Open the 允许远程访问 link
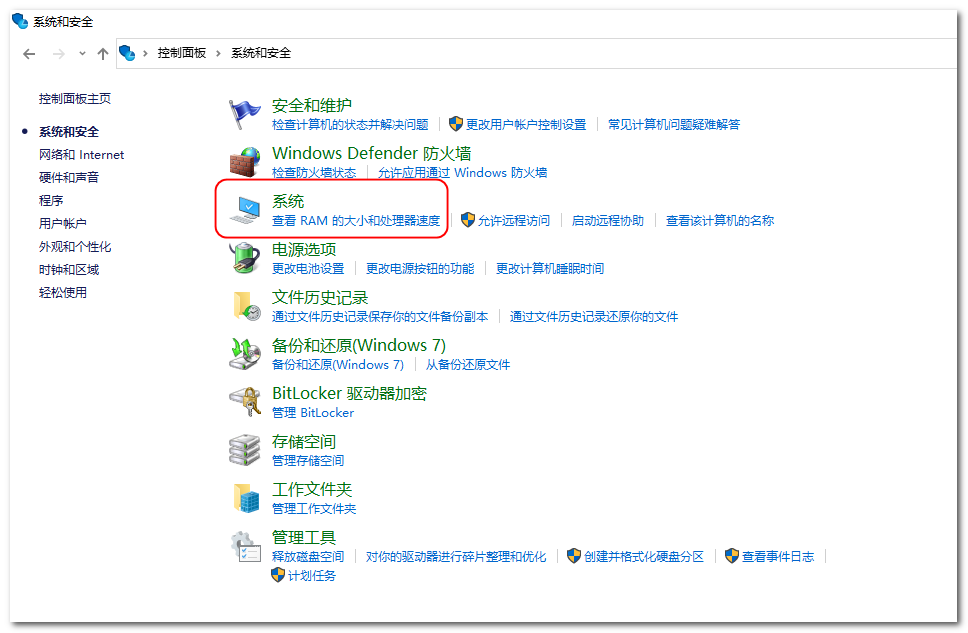Screen dimensions: 968x633 pos(513,221)
